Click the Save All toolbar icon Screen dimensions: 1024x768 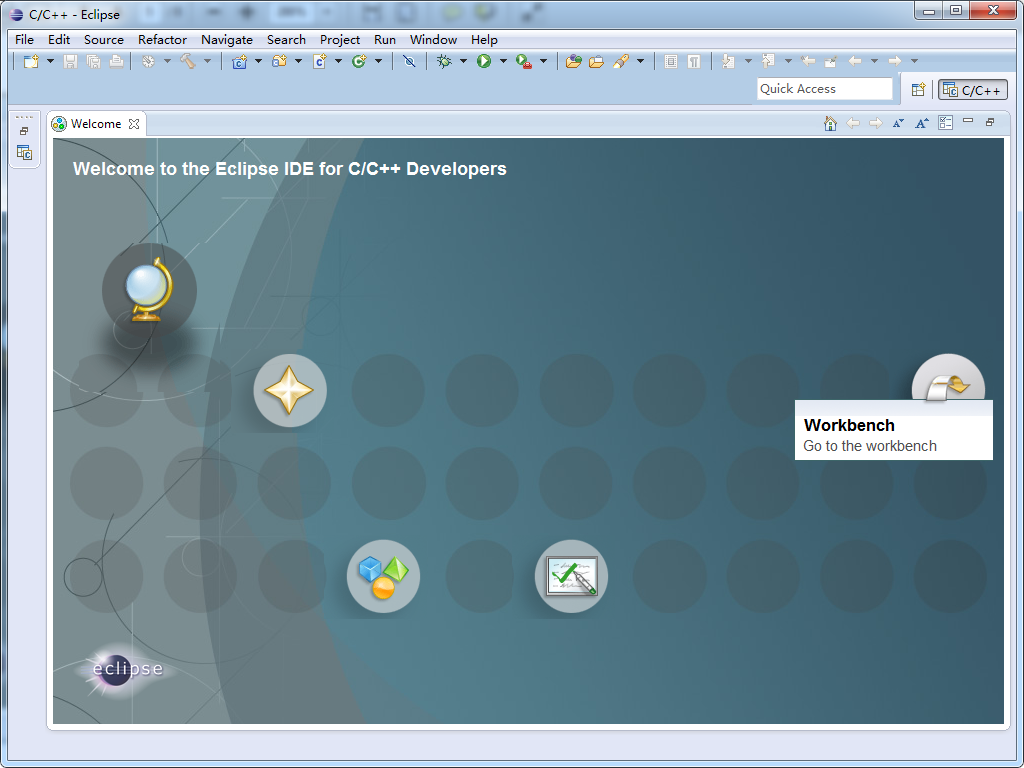tap(93, 61)
